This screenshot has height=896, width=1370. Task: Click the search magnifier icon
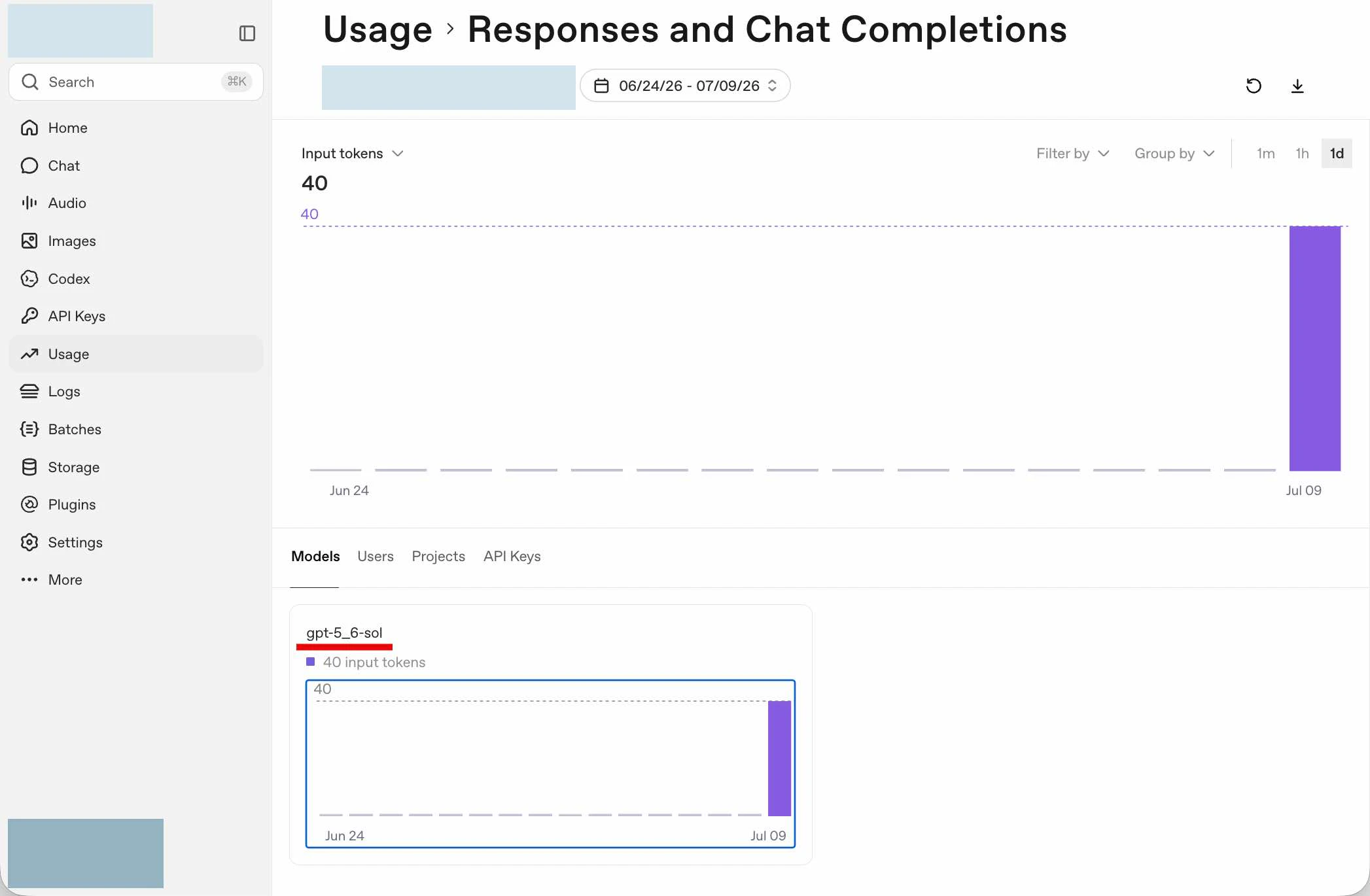(x=29, y=82)
